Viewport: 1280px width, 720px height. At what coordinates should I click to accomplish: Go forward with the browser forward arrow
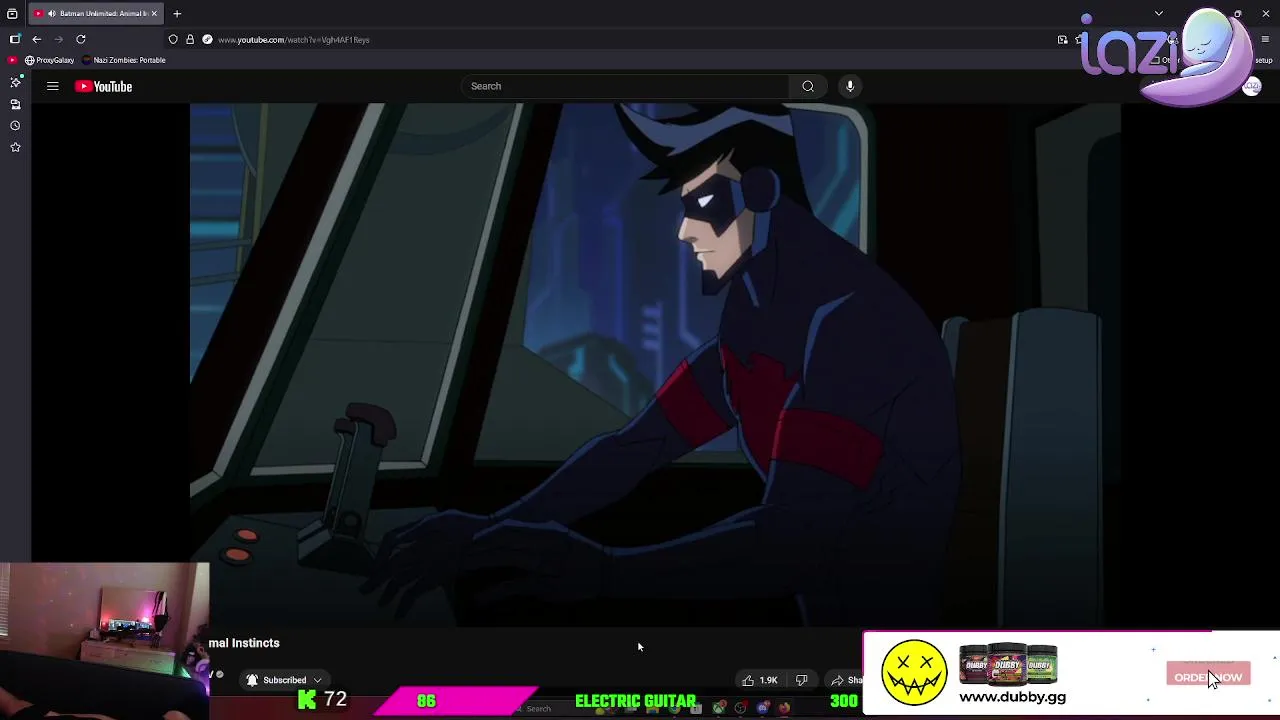coord(59,39)
